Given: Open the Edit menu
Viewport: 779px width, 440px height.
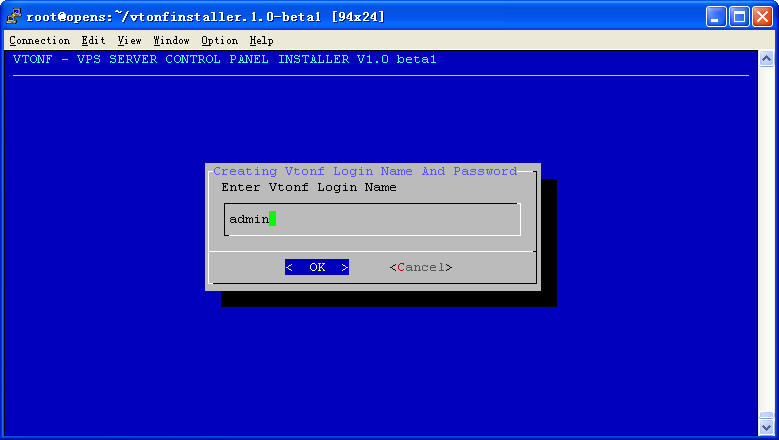Looking at the screenshot, I should pos(93,40).
